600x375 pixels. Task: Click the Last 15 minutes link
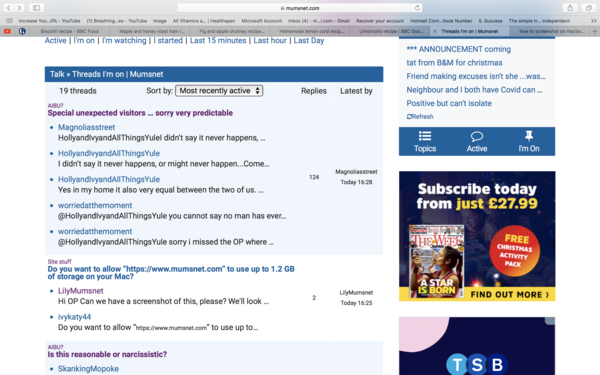pos(218,41)
